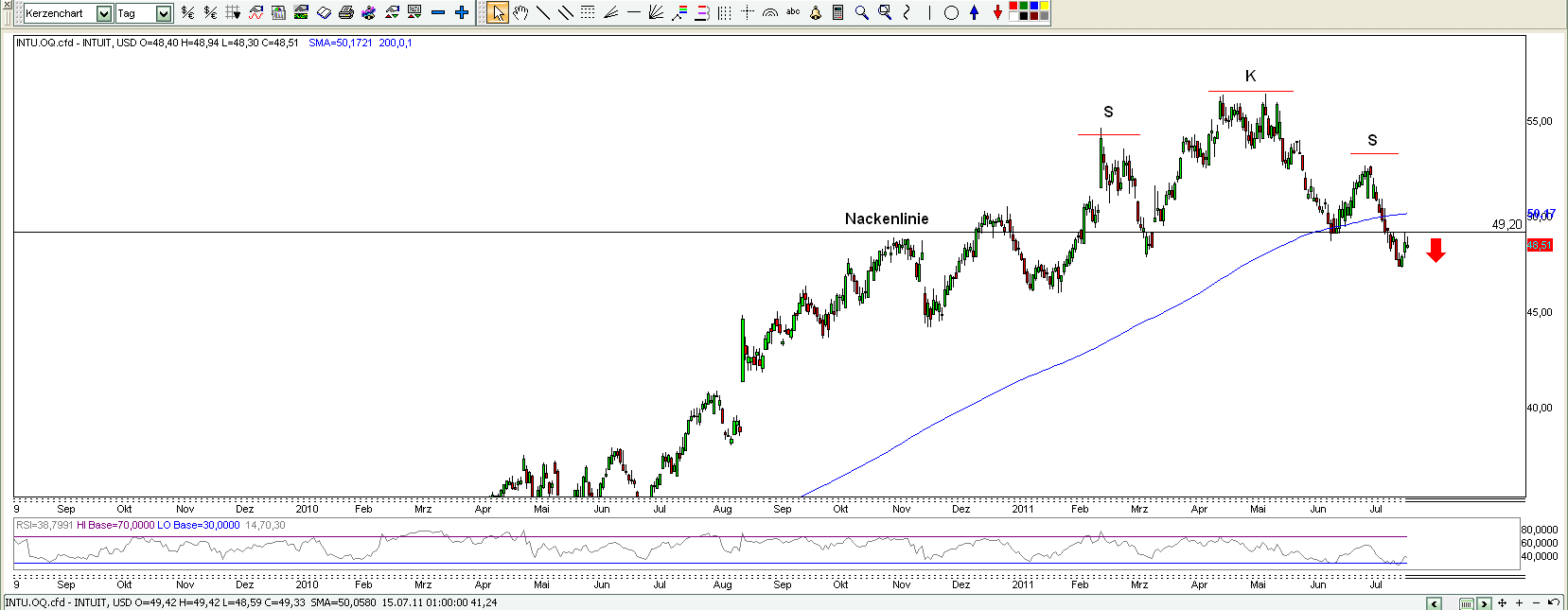Click the open book icon
This screenshot has width=1568, height=610.
pos(324,13)
